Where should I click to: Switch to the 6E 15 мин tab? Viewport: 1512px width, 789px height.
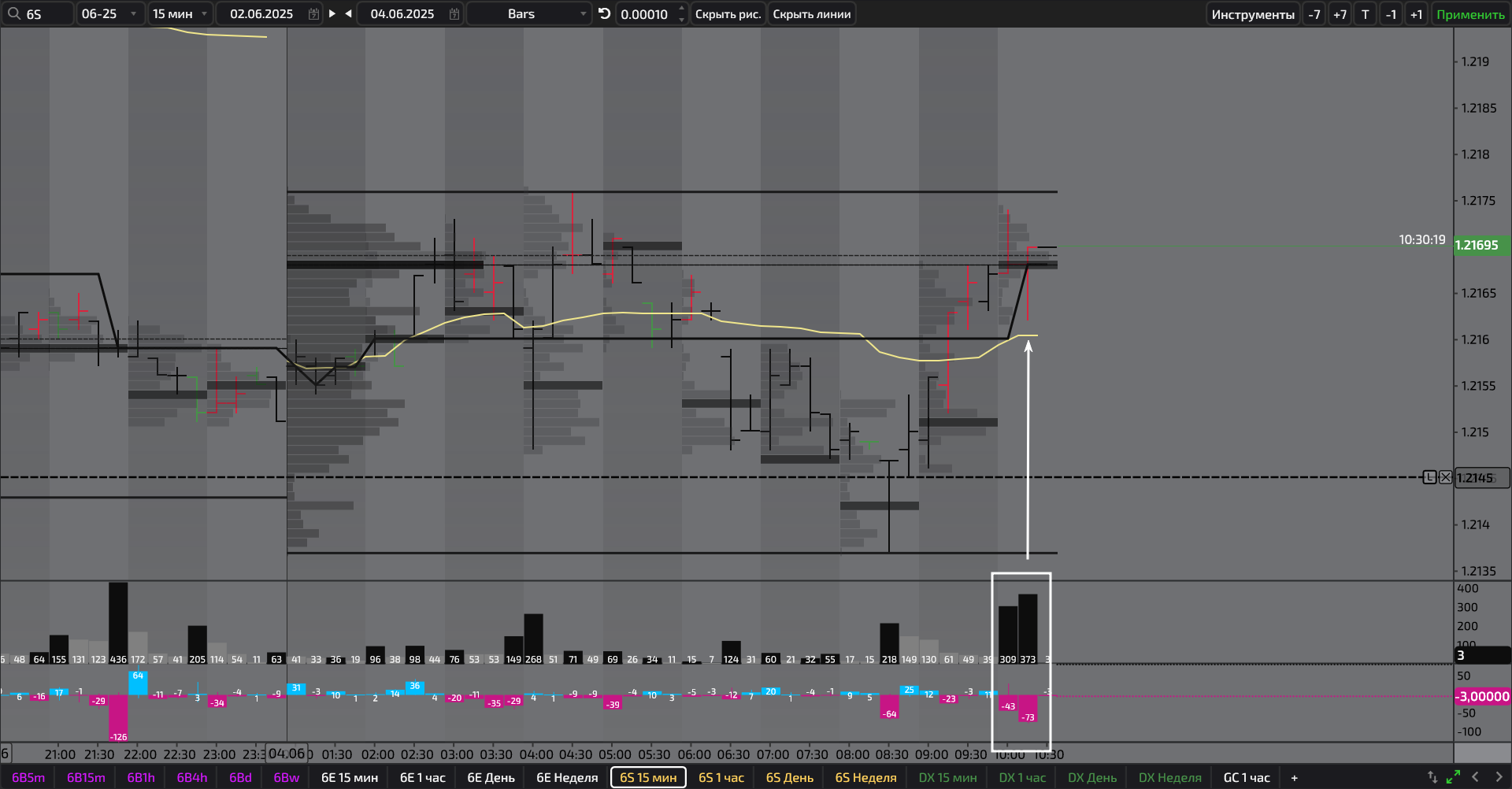(x=350, y=777)
